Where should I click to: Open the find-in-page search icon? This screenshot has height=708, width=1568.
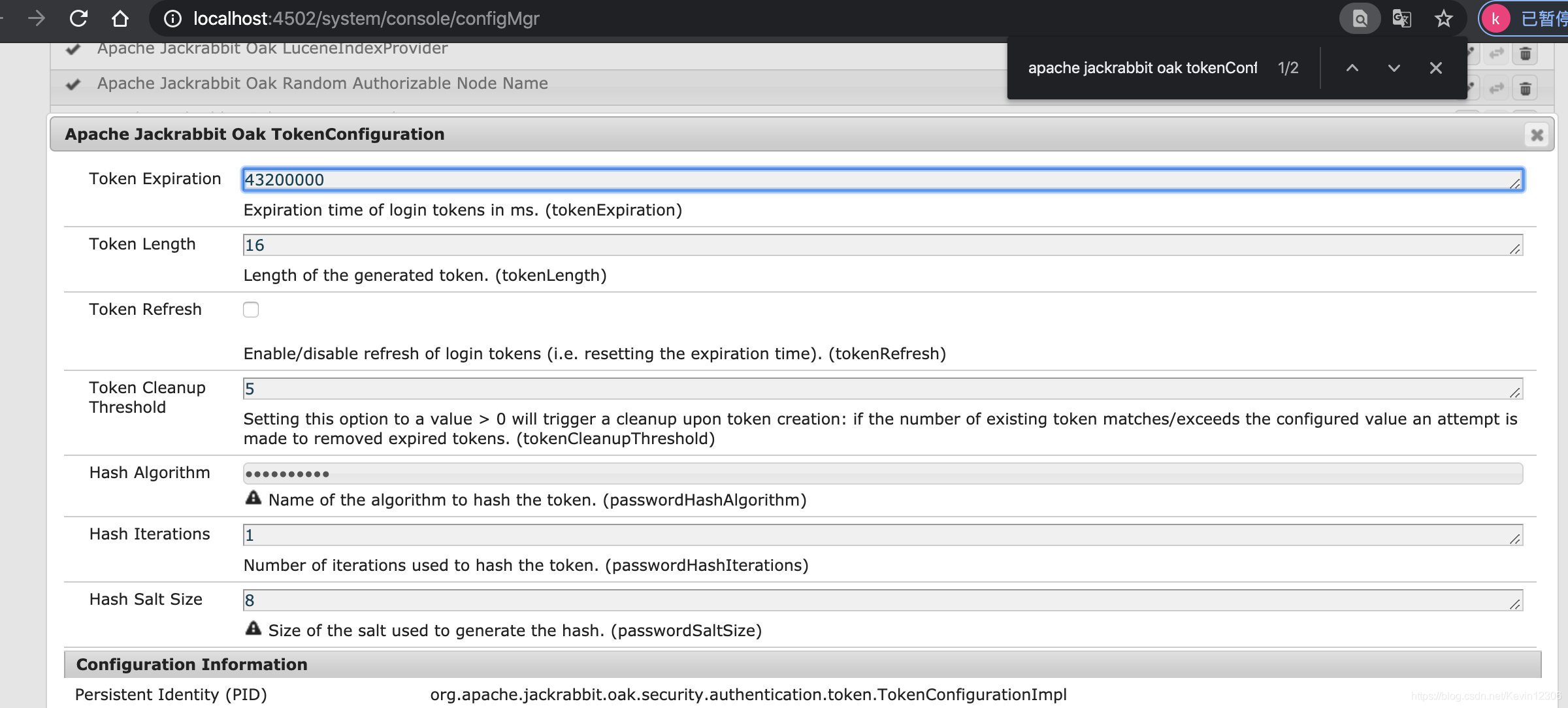click(x=1360, y=18)
